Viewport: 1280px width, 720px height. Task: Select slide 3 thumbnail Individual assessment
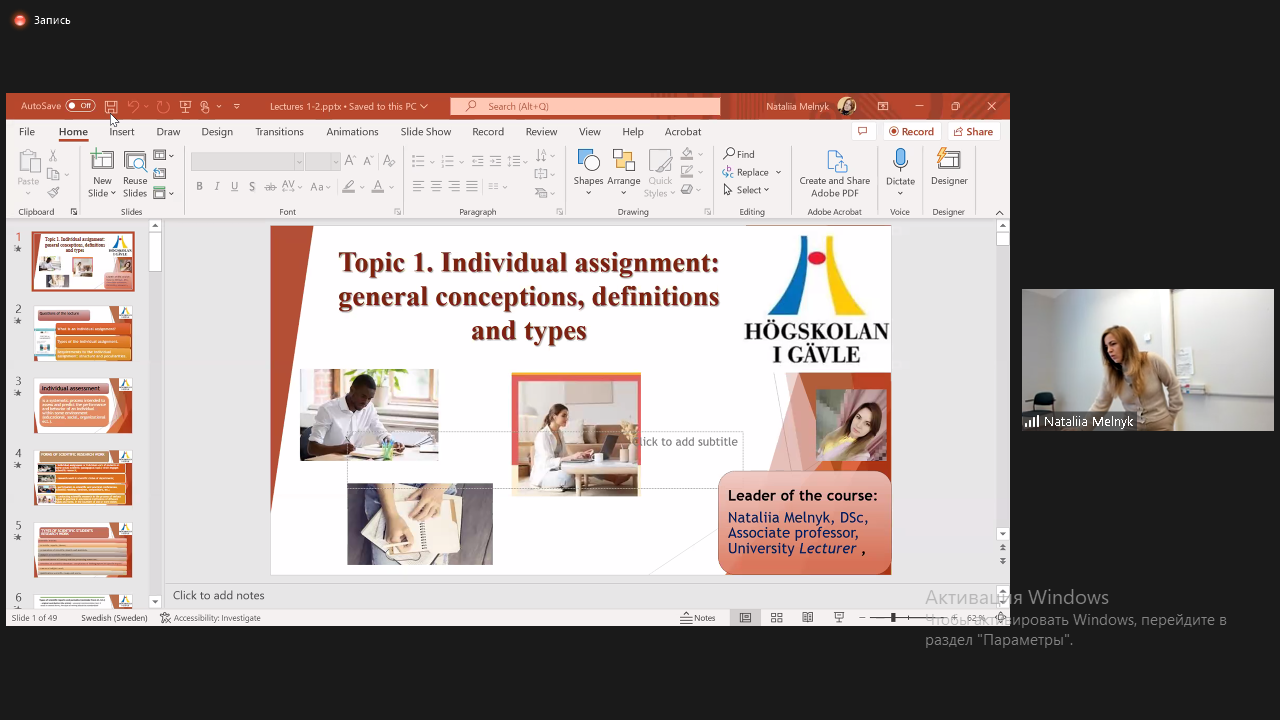(x=83, y=405)
